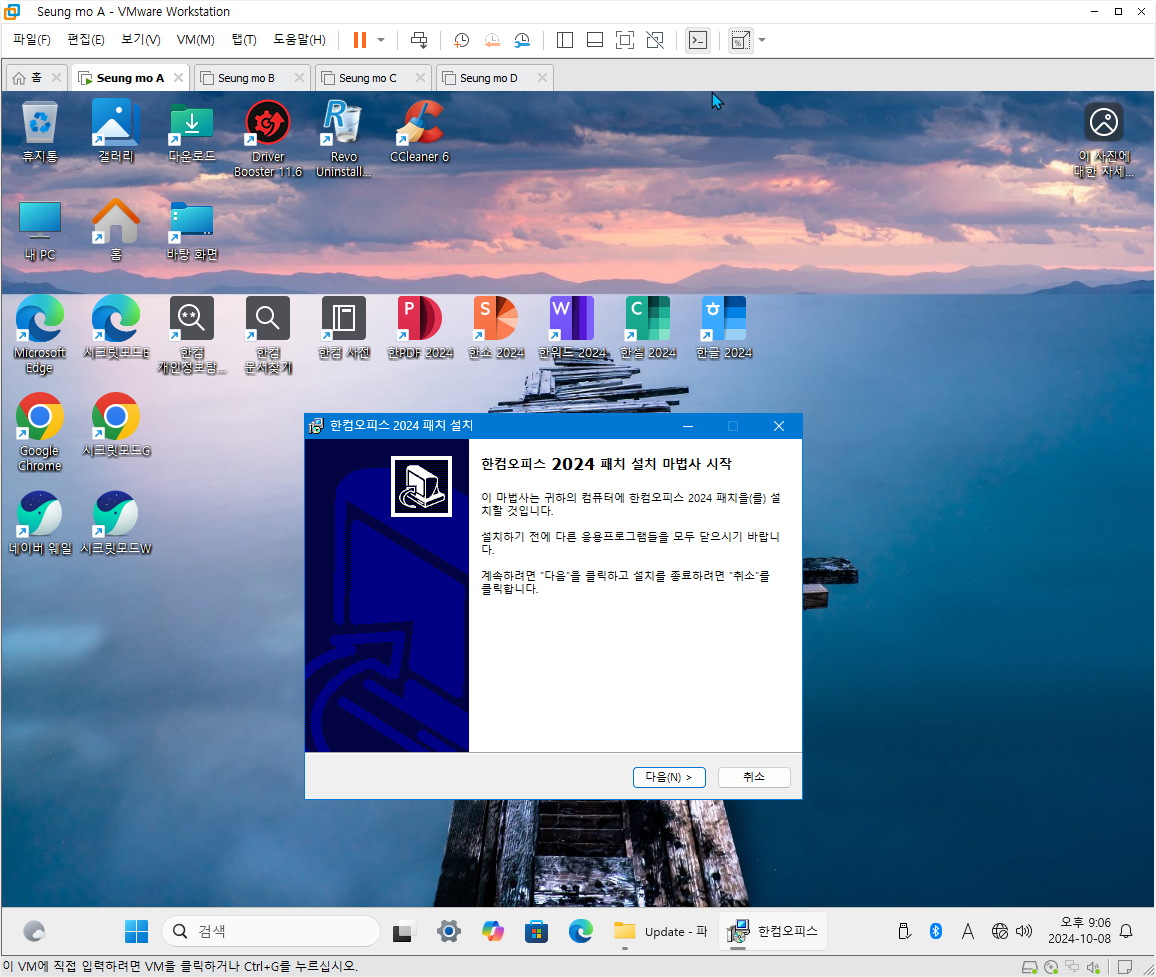Select the Revo Uninstaller icon
The width and height of the screenshot is (1156, 977).
point(344,139)
